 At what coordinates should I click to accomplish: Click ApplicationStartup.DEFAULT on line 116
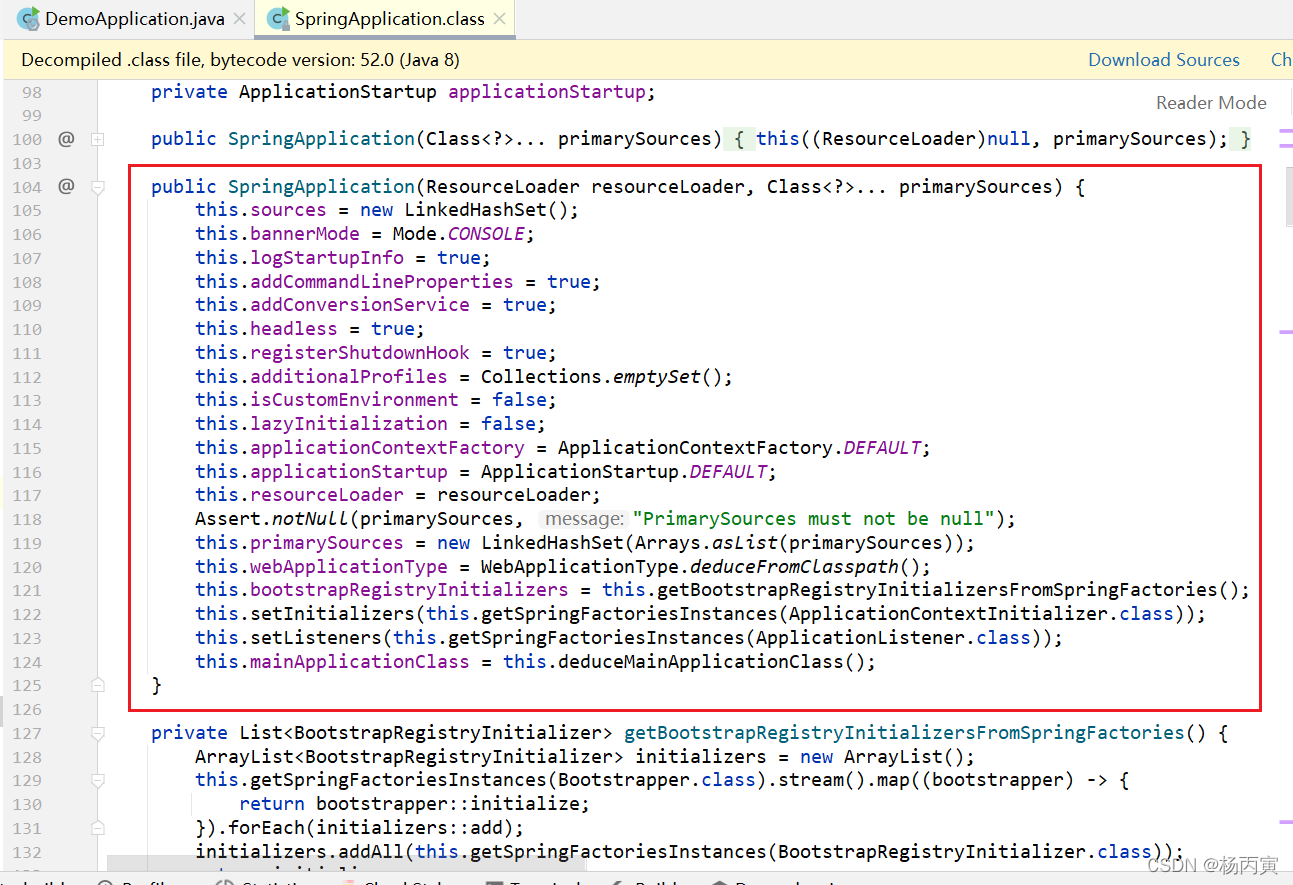click(x=624, y=472)
